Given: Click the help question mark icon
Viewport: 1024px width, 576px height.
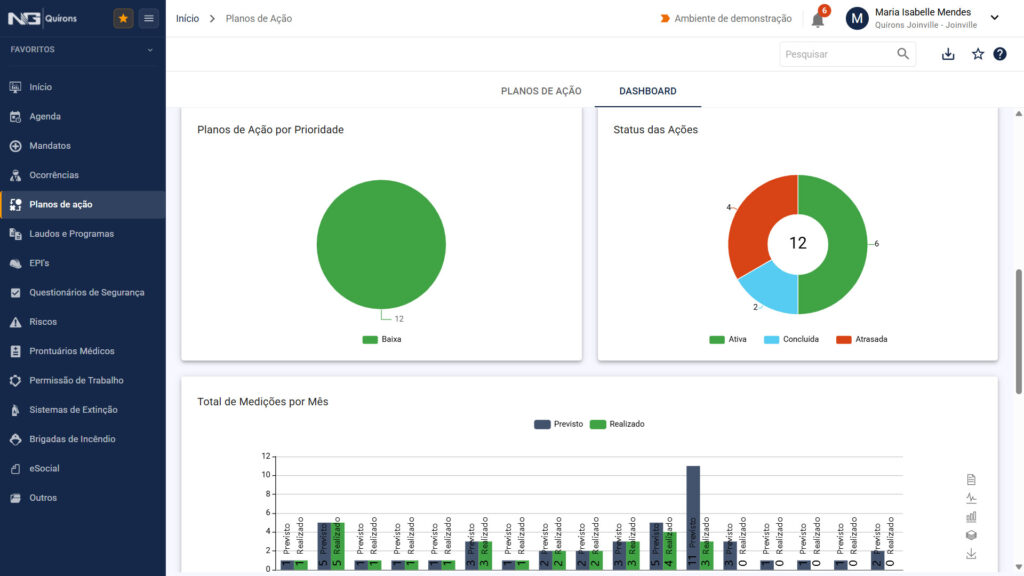Looking at the screenshot, I should point(1000,54).
